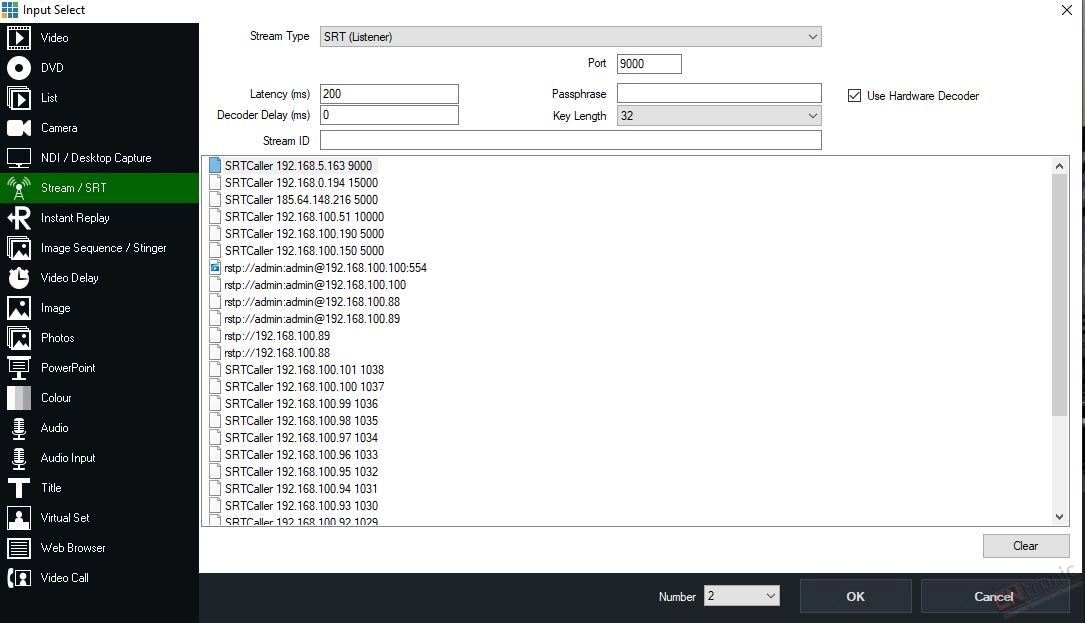Viewport: 1085px width, 623px height.
Task: Select SRTCaller 192.168.100.93 1030
Action: point(301,505)
